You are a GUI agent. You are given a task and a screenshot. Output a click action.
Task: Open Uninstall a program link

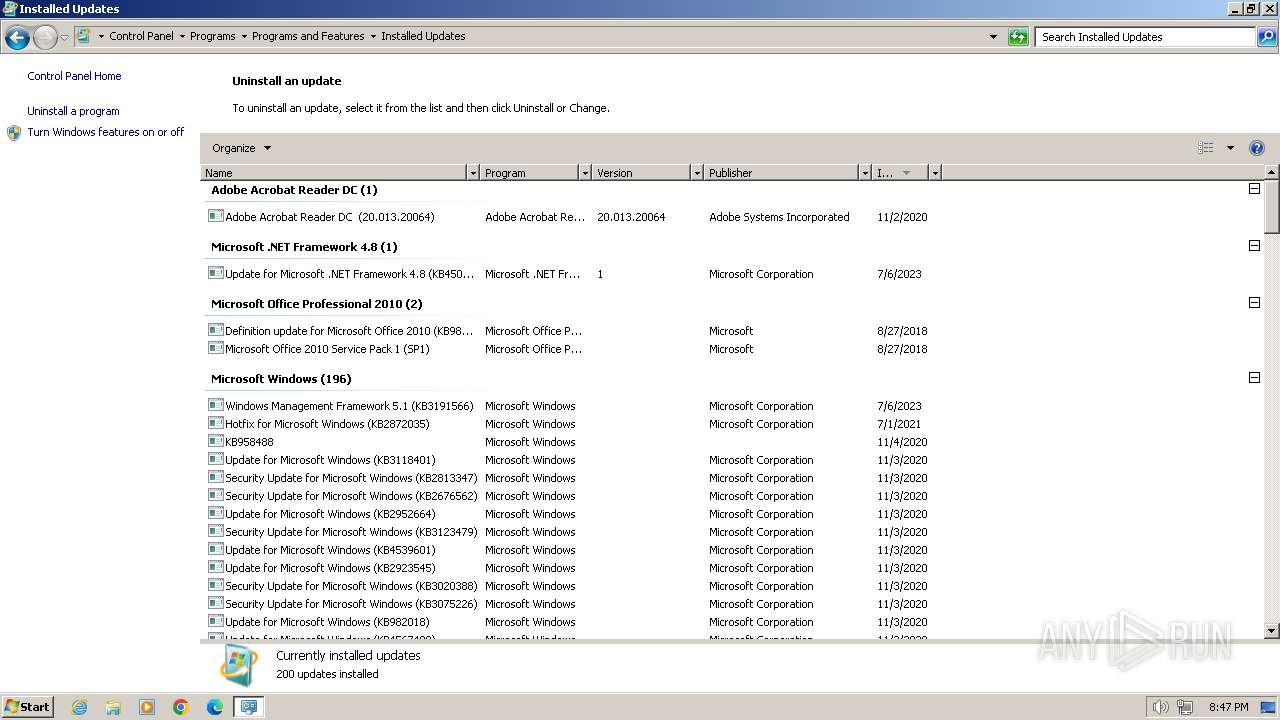pyautogui.click(x=73, y=111)
